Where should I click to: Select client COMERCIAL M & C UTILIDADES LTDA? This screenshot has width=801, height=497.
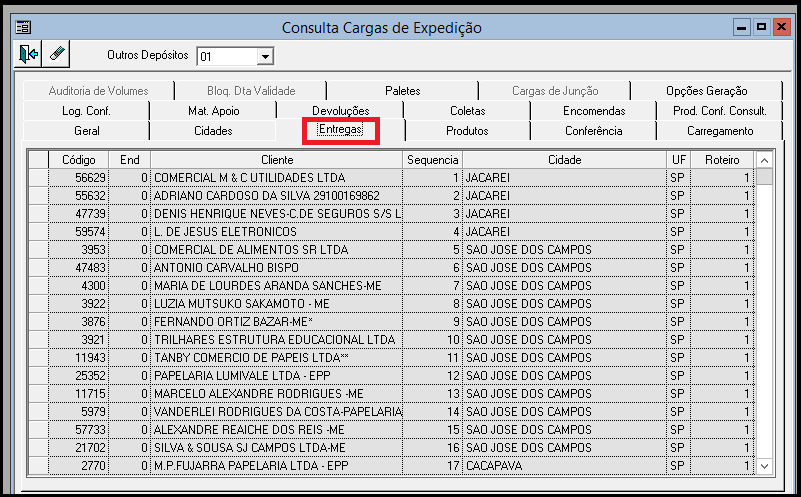coord(276,178)
